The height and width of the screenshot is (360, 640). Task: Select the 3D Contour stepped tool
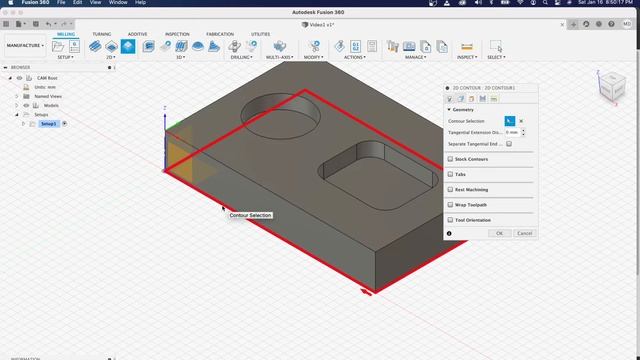pos(214,46)
